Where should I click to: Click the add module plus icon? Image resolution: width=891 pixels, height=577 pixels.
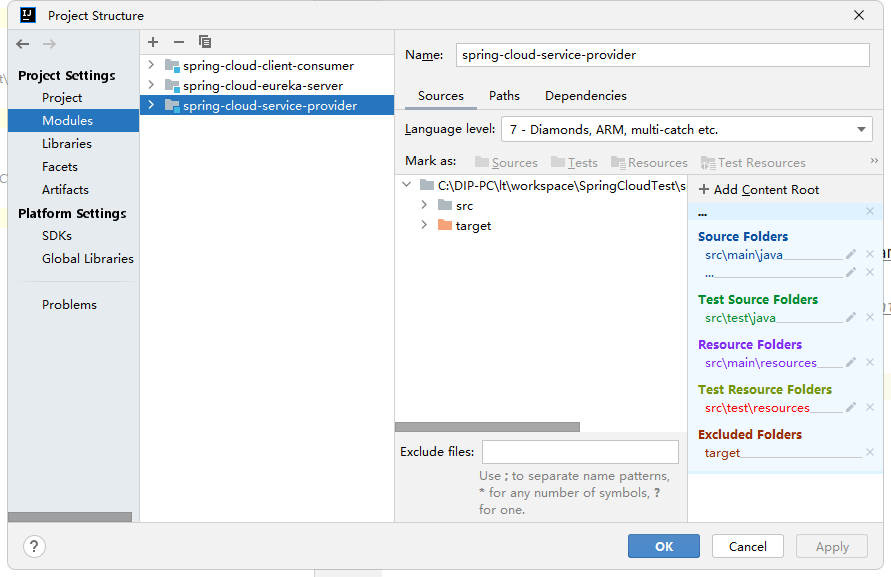point(153,42)
